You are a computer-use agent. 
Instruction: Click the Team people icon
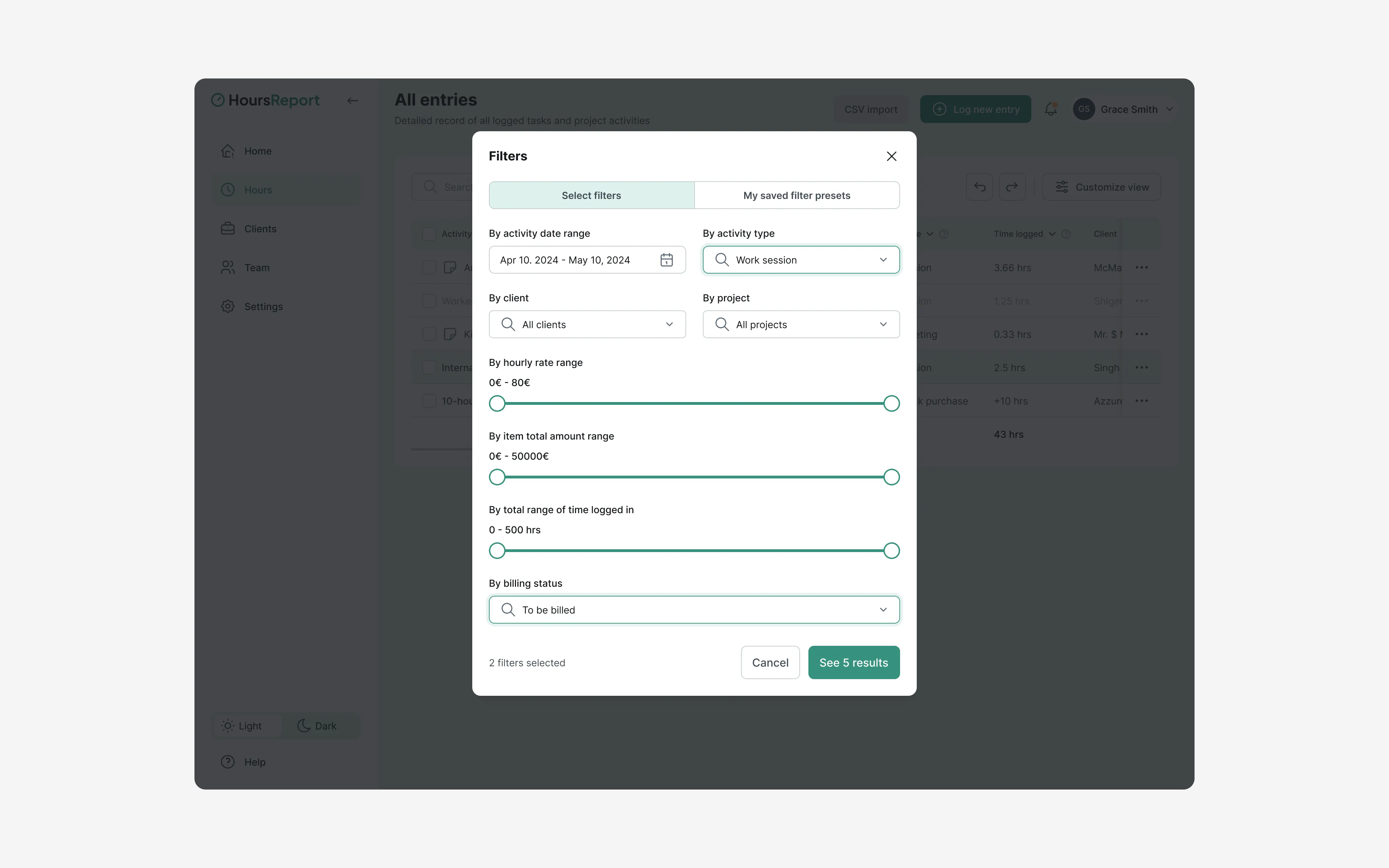click(x=228, y=268)
